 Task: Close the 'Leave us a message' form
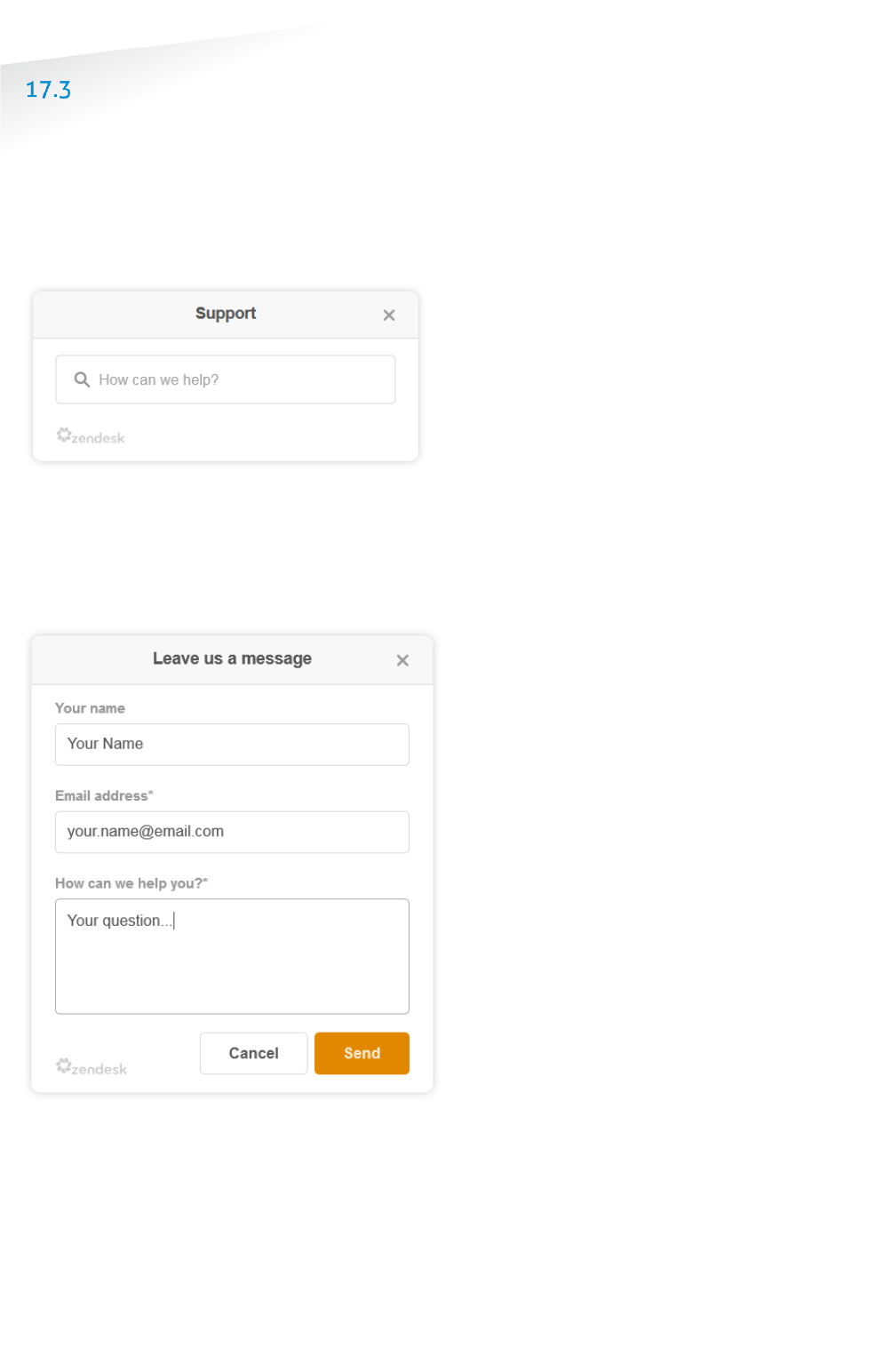(x=402, y=660)
